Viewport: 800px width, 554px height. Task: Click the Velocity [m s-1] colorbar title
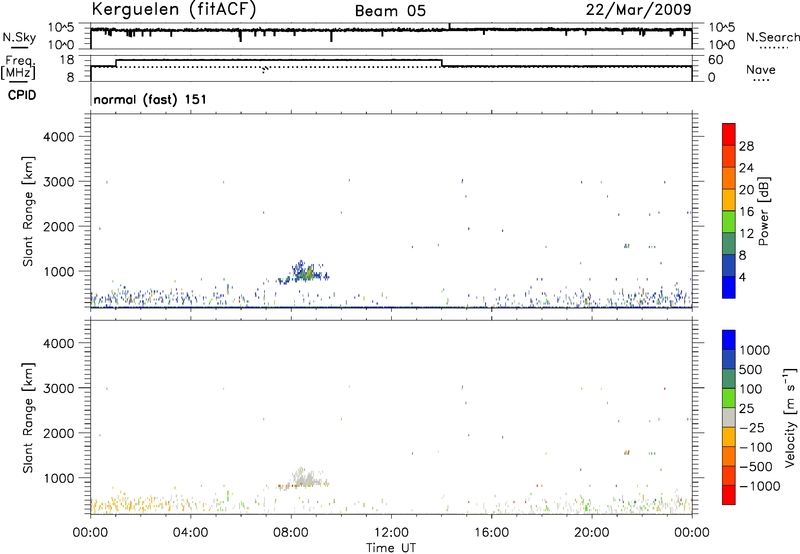[x=790, y=417]
